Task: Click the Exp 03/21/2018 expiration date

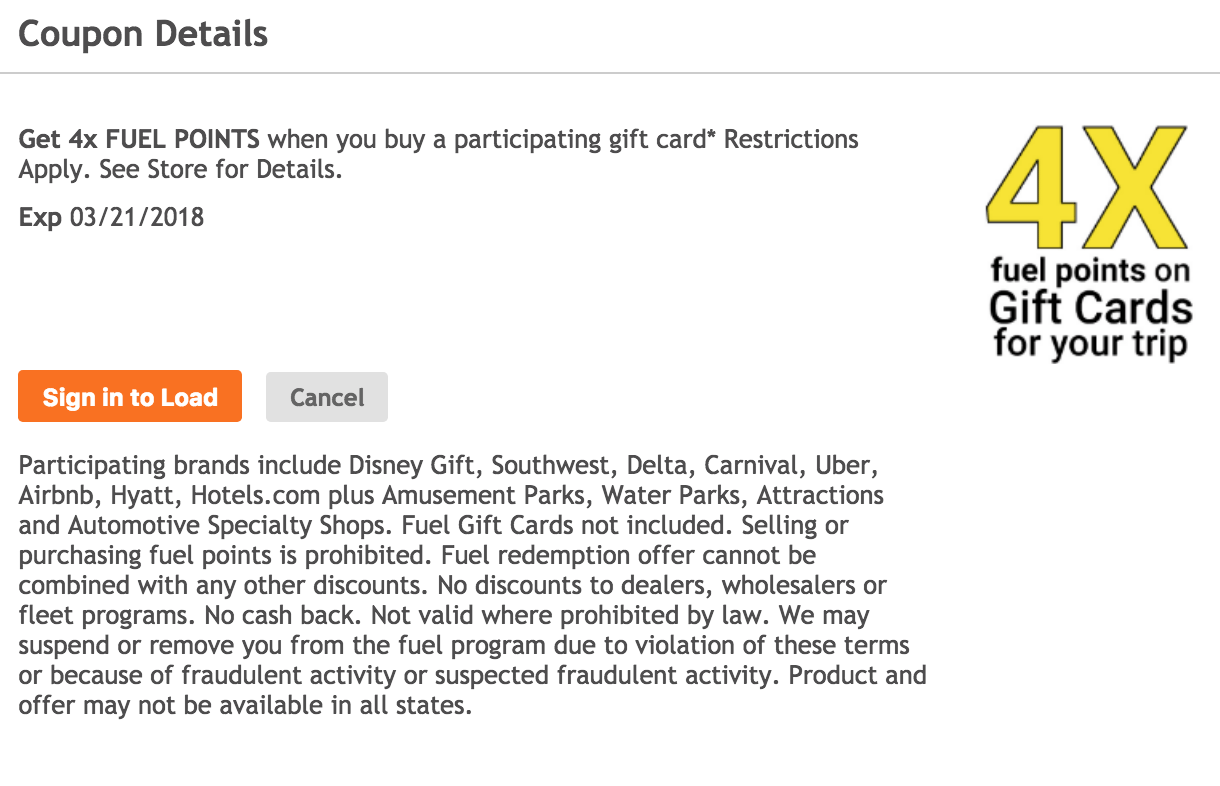Action: click(111, 217)
